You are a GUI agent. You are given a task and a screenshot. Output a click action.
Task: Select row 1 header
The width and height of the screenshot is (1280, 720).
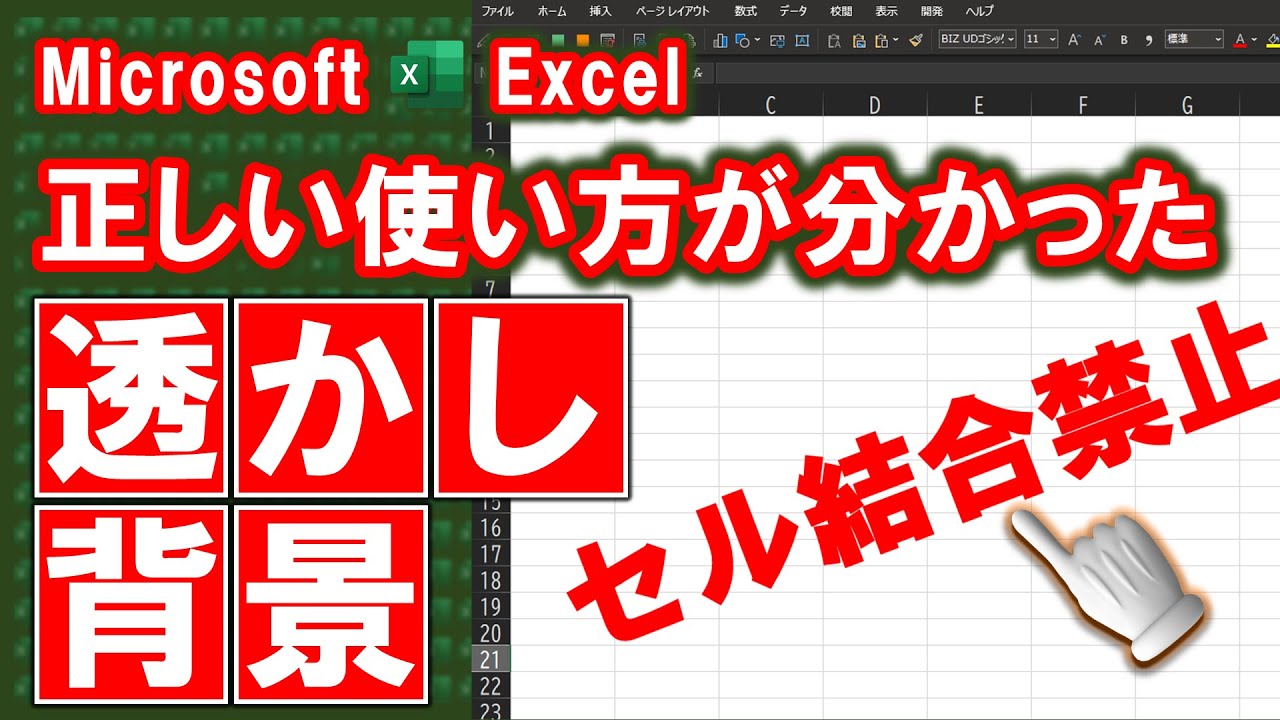click(491, 131)
